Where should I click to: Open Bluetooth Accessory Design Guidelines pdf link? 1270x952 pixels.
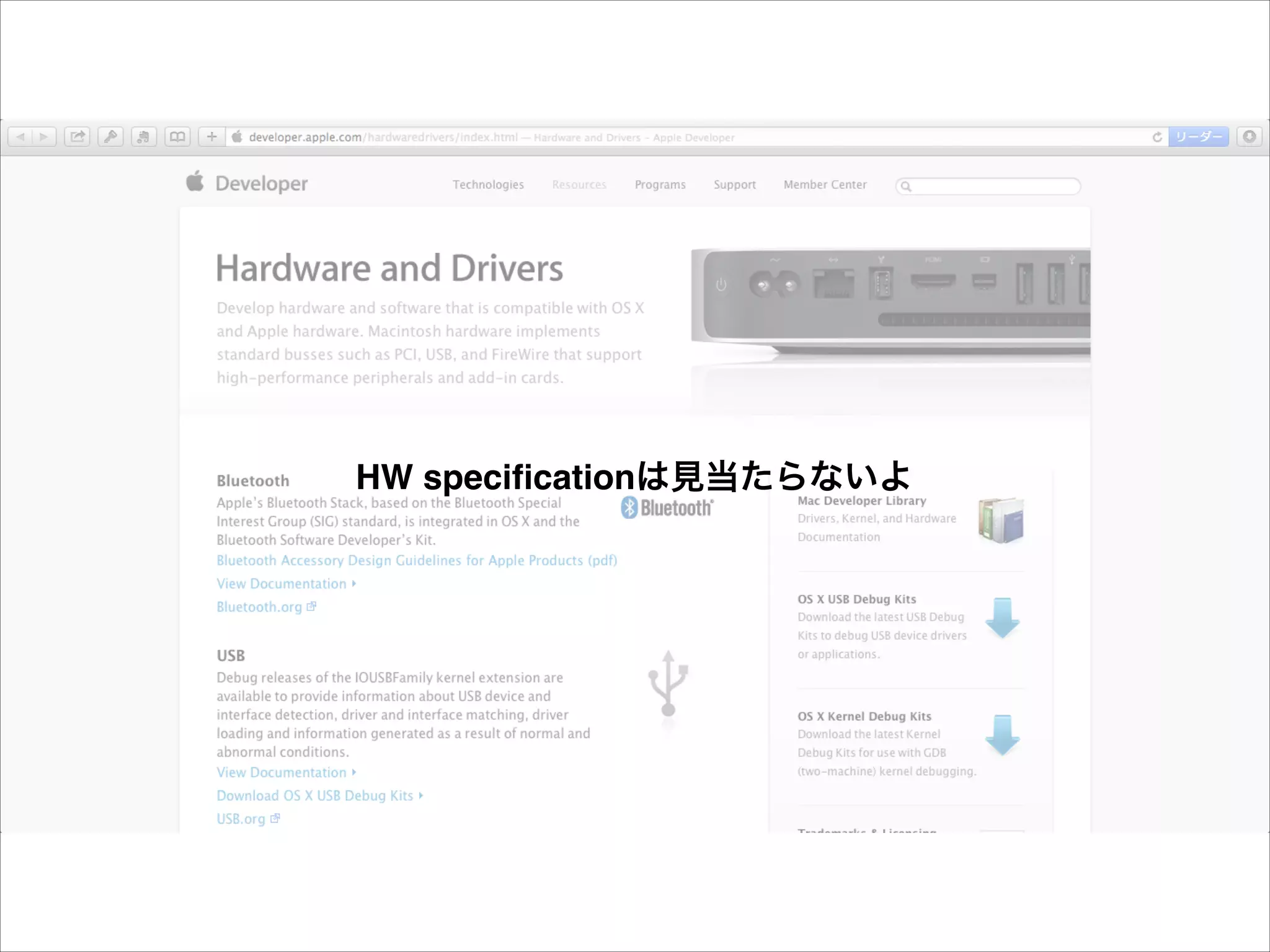[417, 560]
